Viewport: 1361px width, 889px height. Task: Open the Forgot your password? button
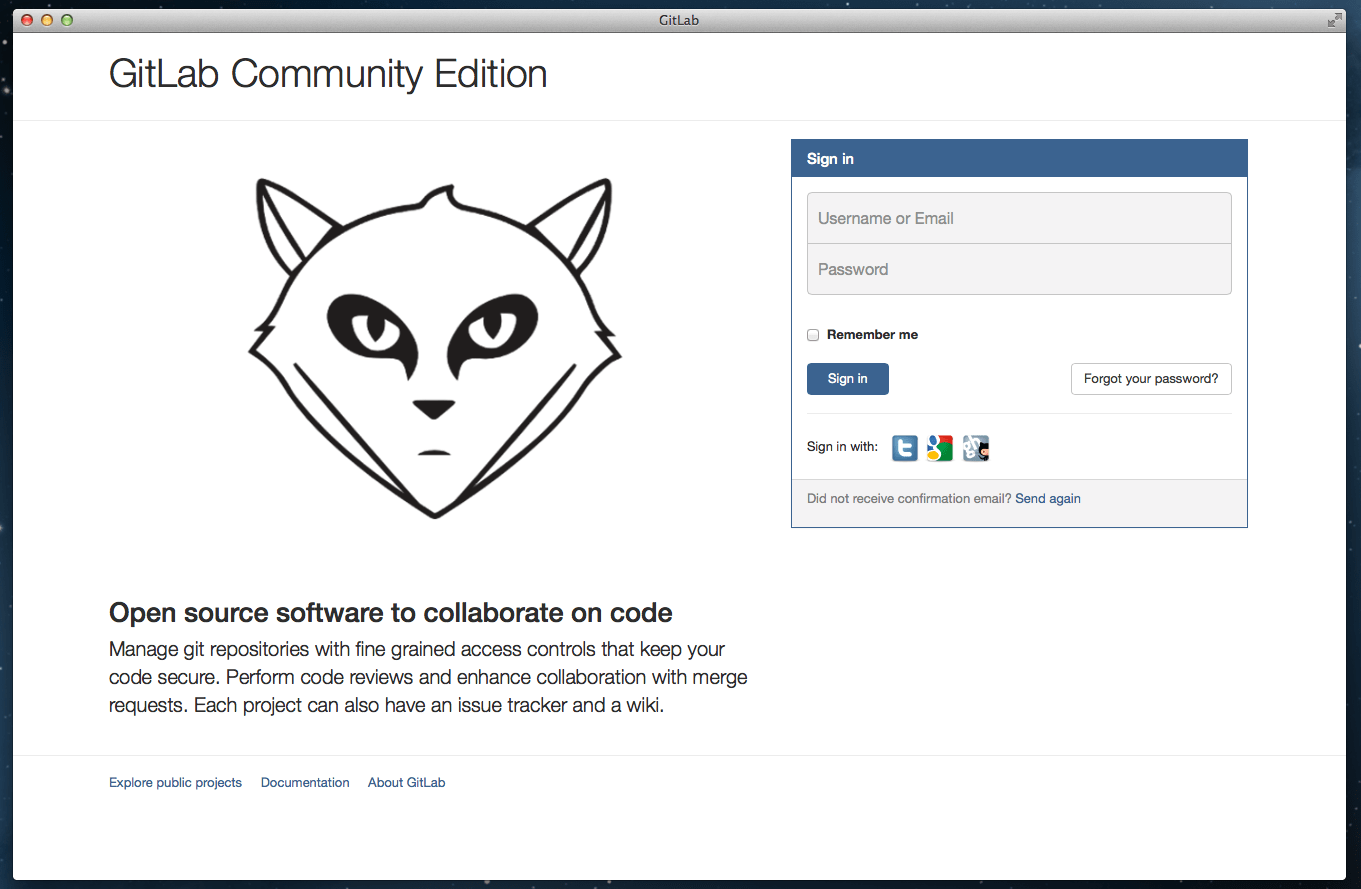1150,379
